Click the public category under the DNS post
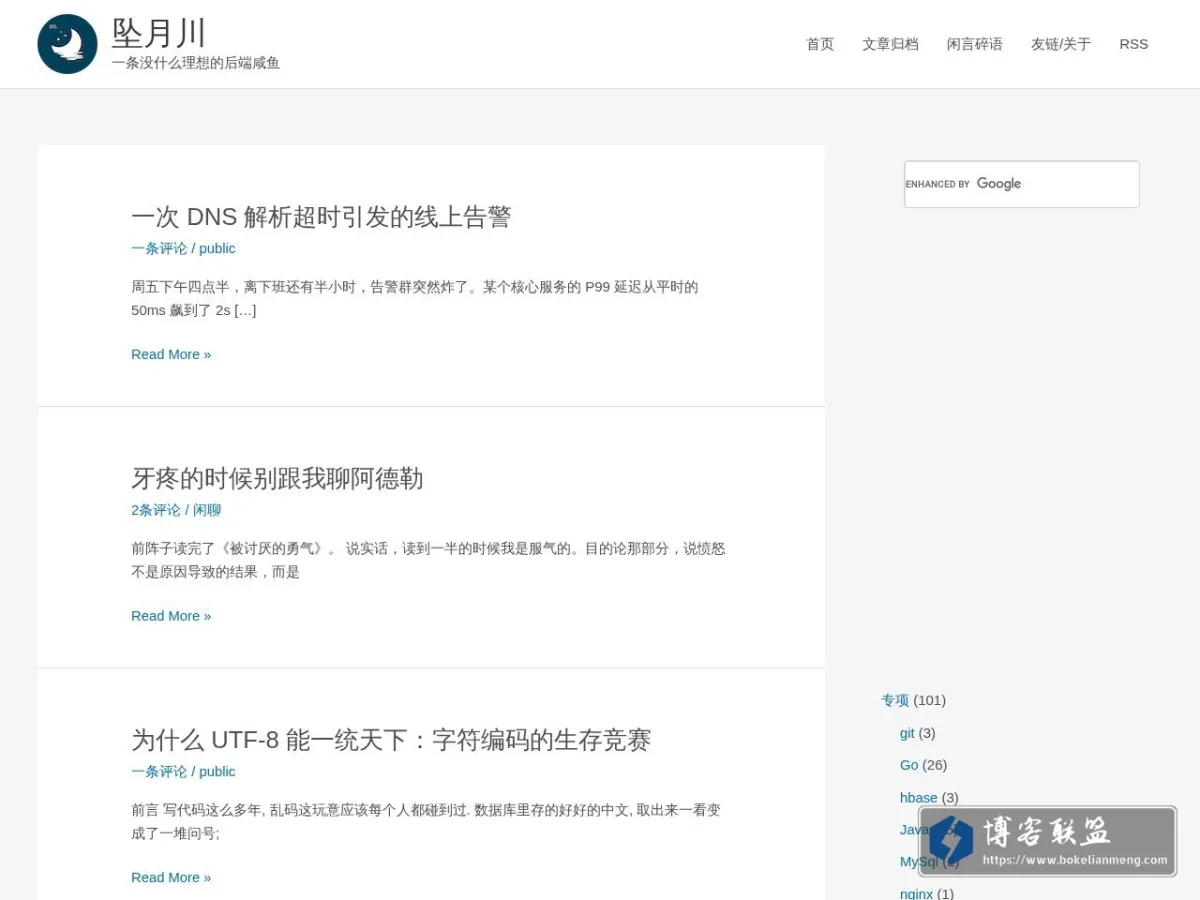The height and width of the screenshot is (900, 1200). (x=217, y=248)
